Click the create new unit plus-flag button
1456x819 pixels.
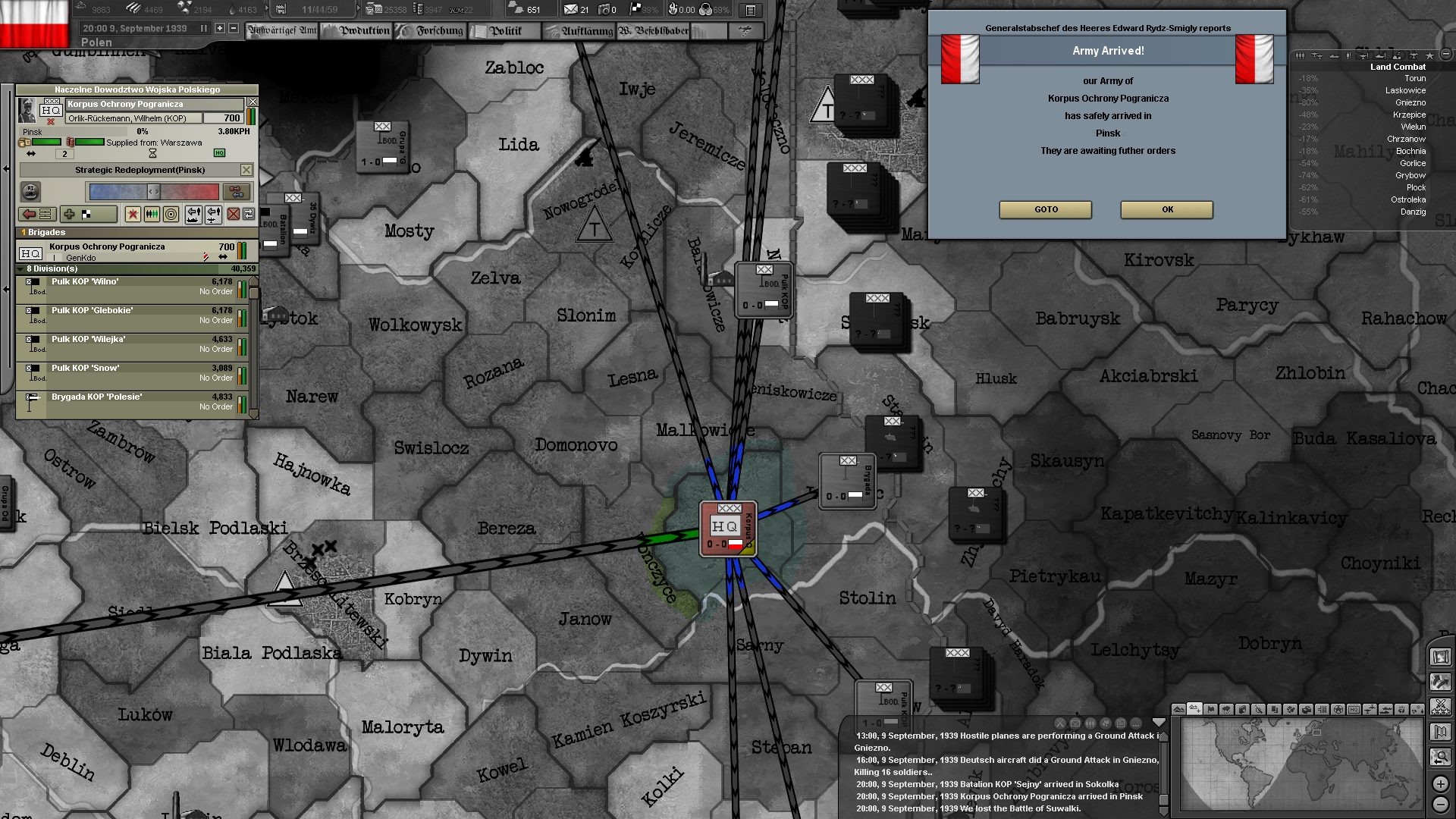[88, 215]
